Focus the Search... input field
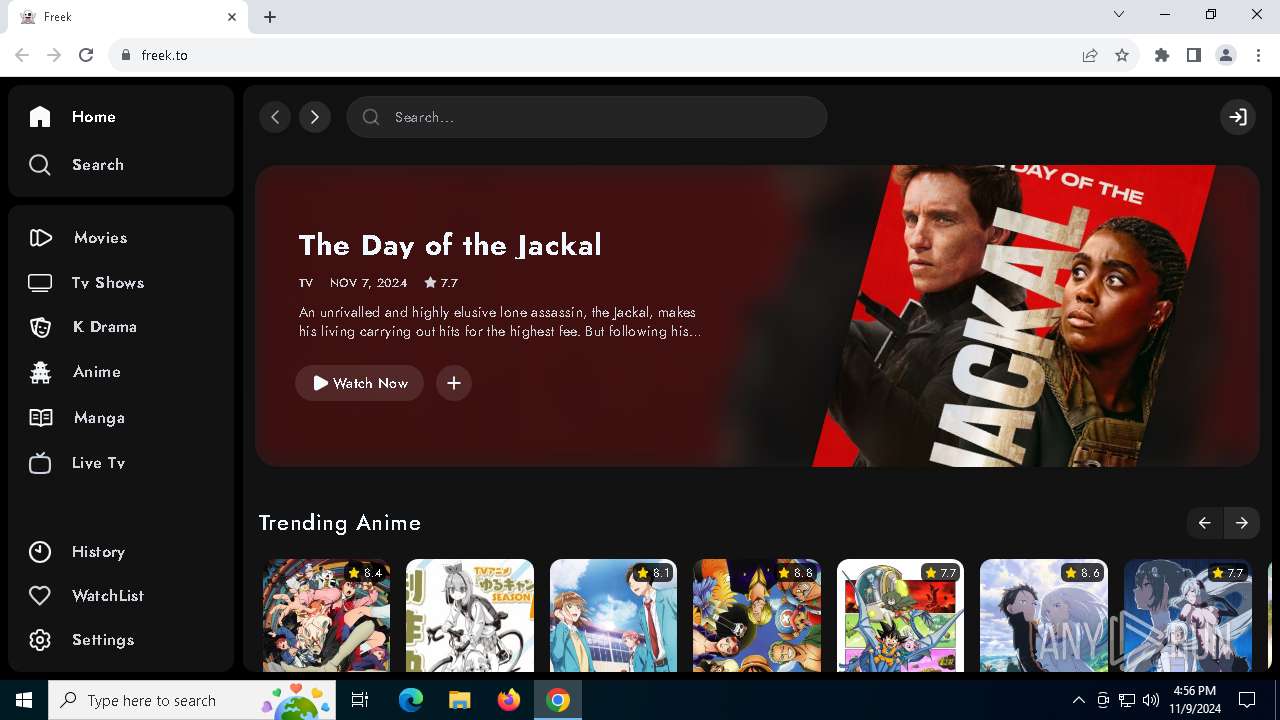This screenshot has width=1280, height=720. click(x=587, y=117)
